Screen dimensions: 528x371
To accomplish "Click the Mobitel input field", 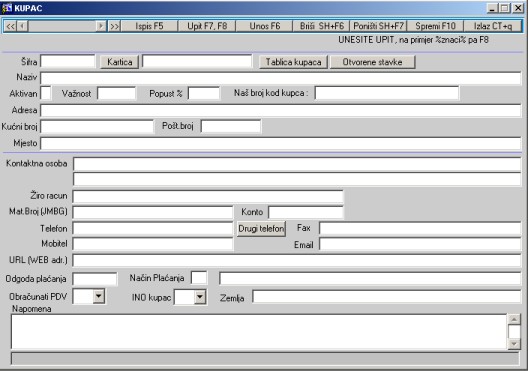I will (153, 244).
